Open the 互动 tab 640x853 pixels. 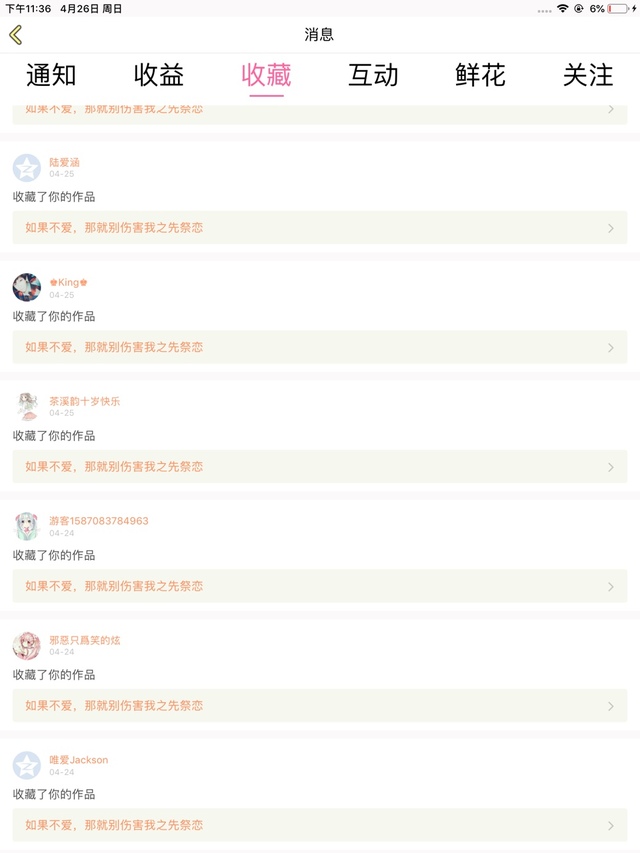(373, 75)
